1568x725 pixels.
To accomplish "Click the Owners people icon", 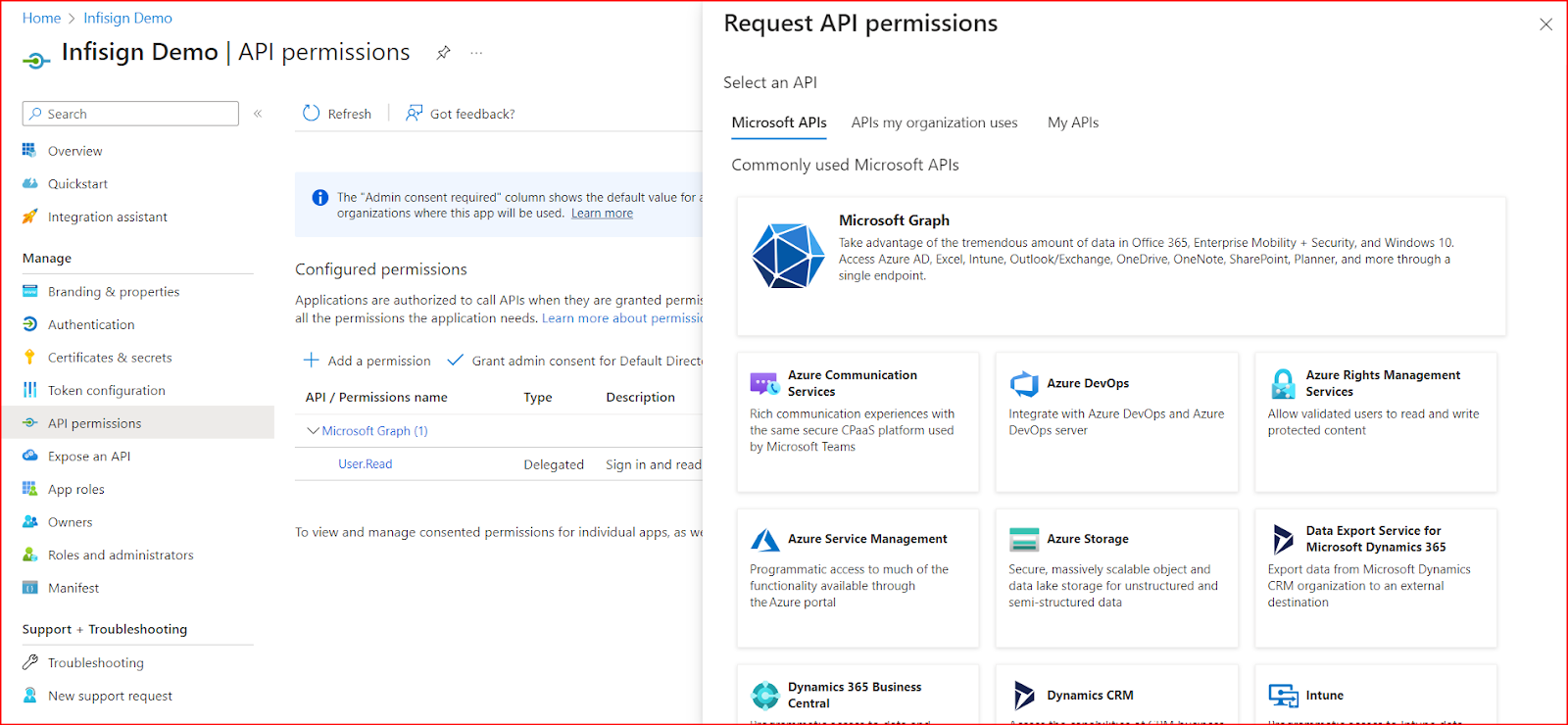I will click(x=29, y=522).
